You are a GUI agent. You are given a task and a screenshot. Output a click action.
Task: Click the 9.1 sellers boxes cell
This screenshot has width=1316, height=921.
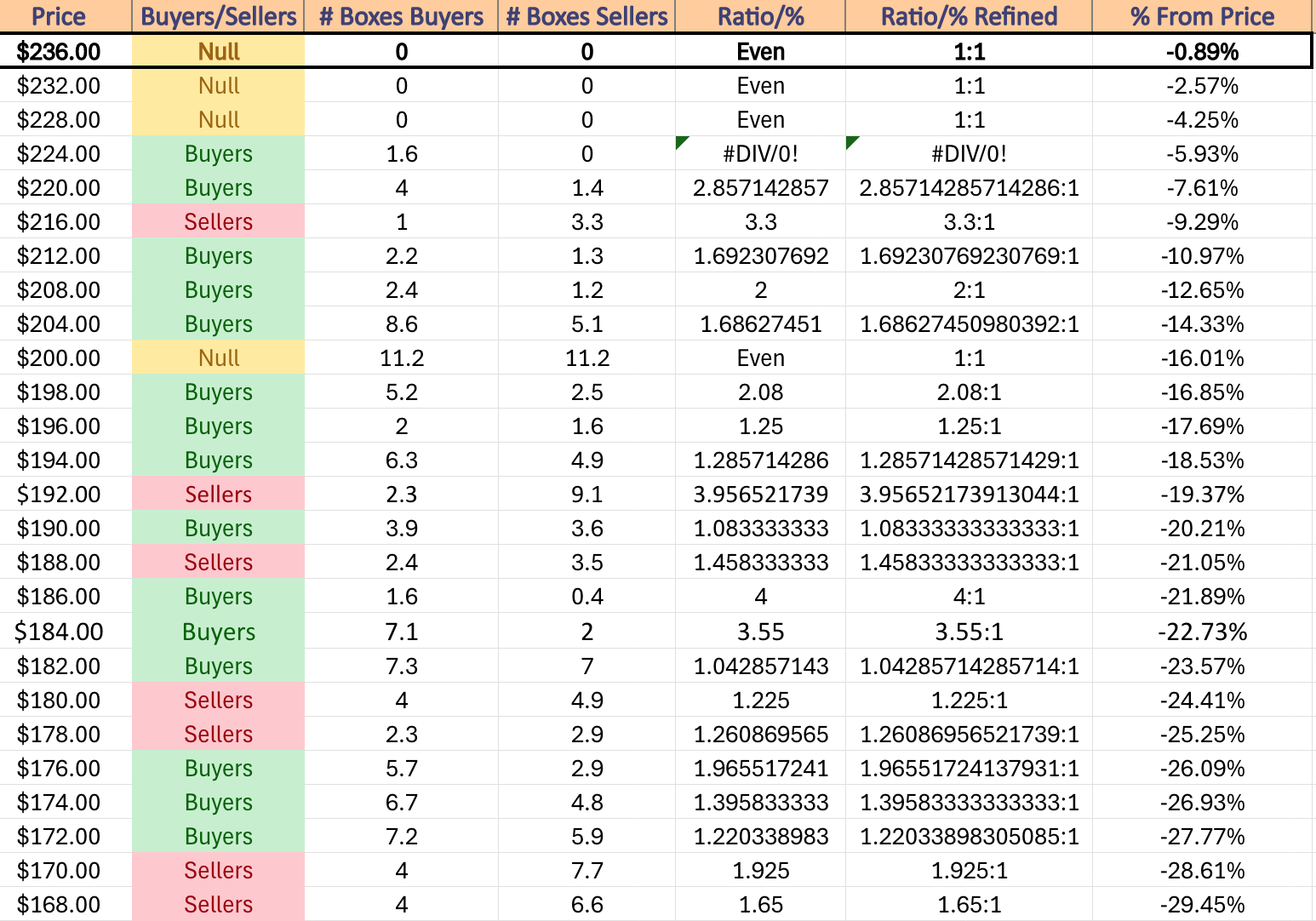coord(586,494)
